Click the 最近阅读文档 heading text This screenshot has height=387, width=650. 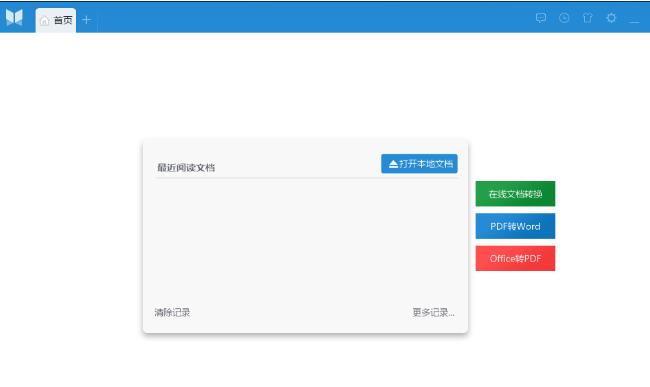tap(186, 167)
